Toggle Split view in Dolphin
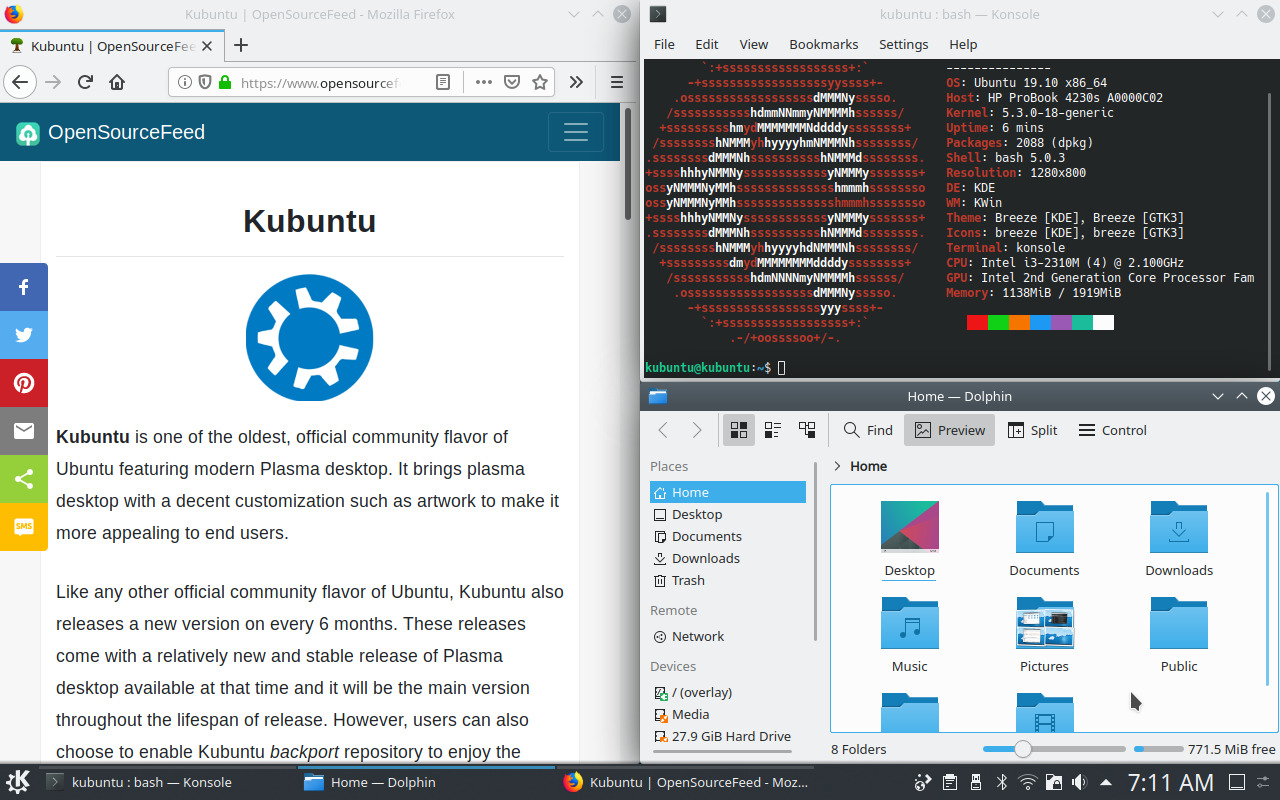 1032,430
